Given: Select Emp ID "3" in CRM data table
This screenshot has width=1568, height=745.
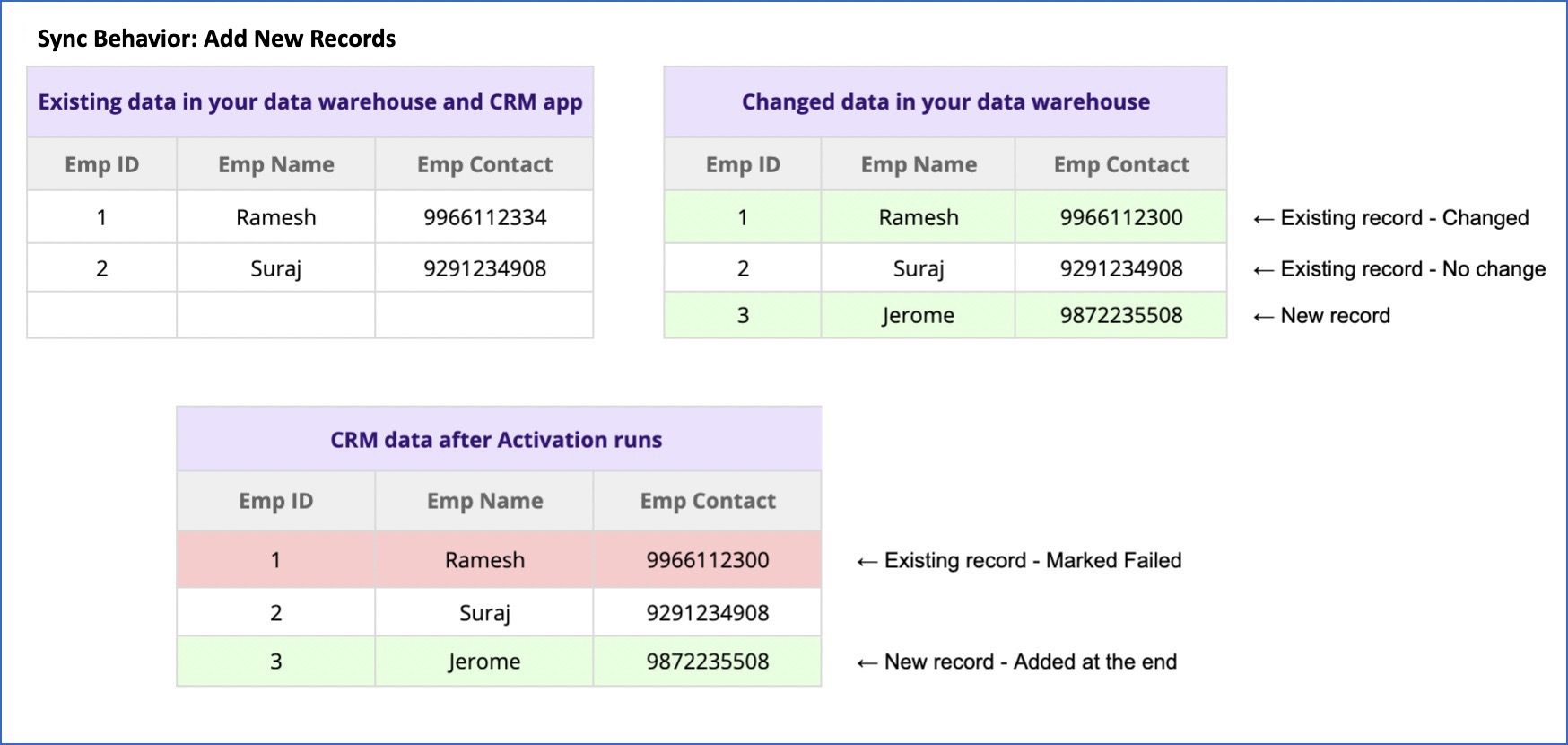Looking at the screenshot, I should pyautogui.click(x=276, y=662).
